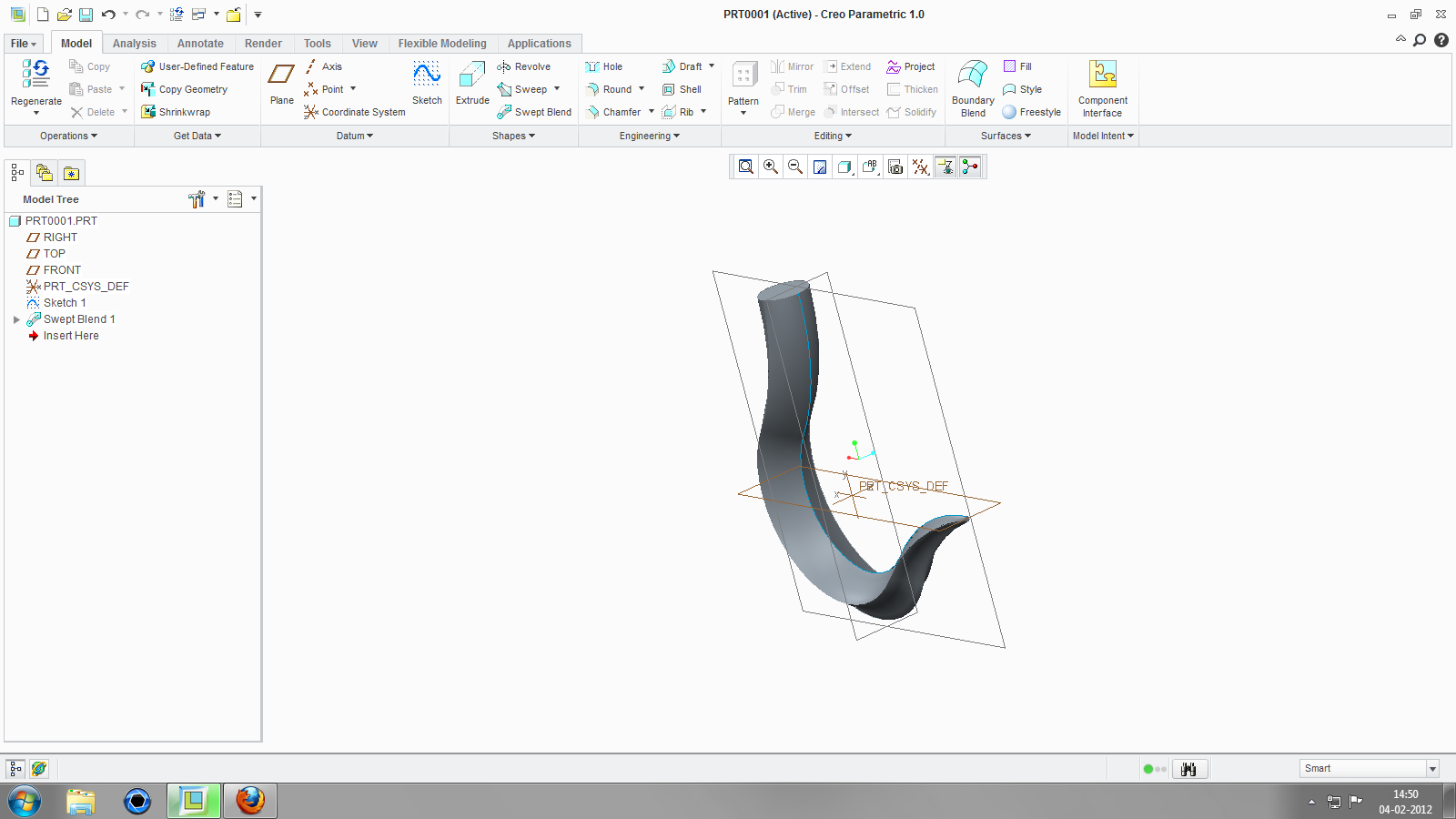This screenshot has height=819, width=1456.
Task: Open the File menu
Action: (24, 44)
